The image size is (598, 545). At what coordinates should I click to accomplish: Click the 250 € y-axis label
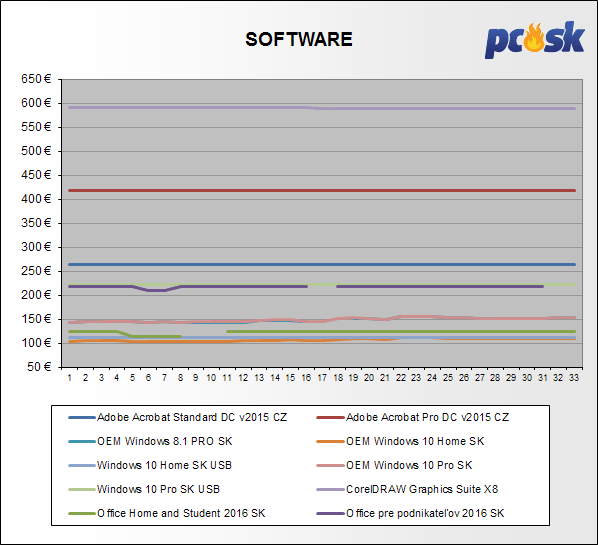pos(36,271)
